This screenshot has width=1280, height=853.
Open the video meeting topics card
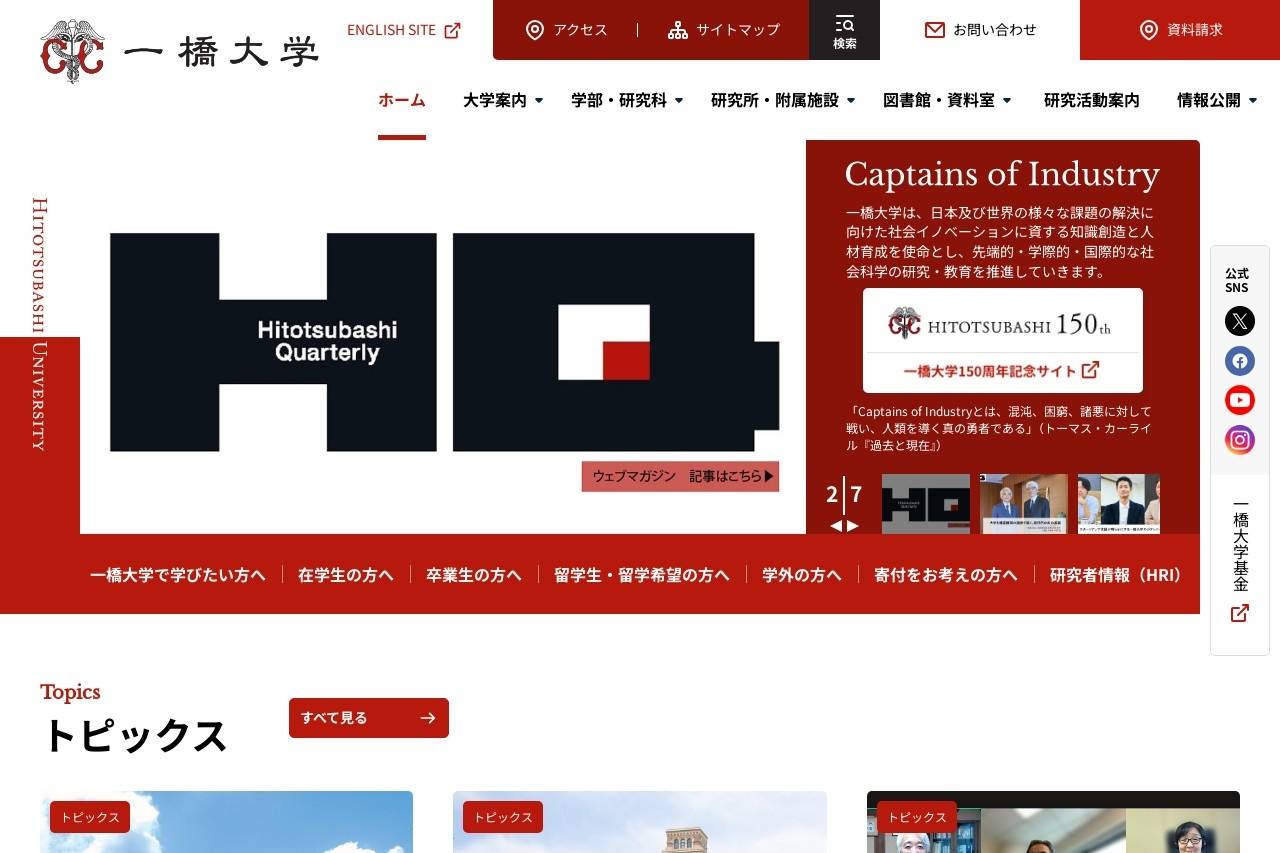tap(1053, 822)
